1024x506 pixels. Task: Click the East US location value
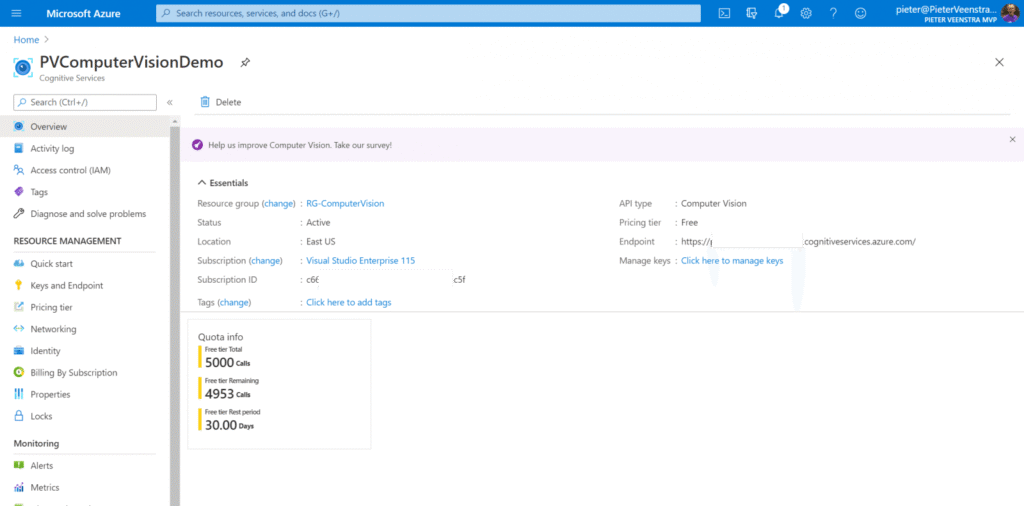coord(321,241)
